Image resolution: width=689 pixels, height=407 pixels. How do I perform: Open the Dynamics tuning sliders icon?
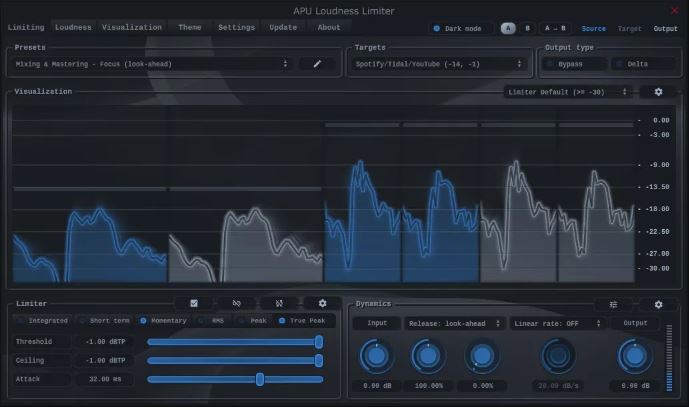click(613, 304)
